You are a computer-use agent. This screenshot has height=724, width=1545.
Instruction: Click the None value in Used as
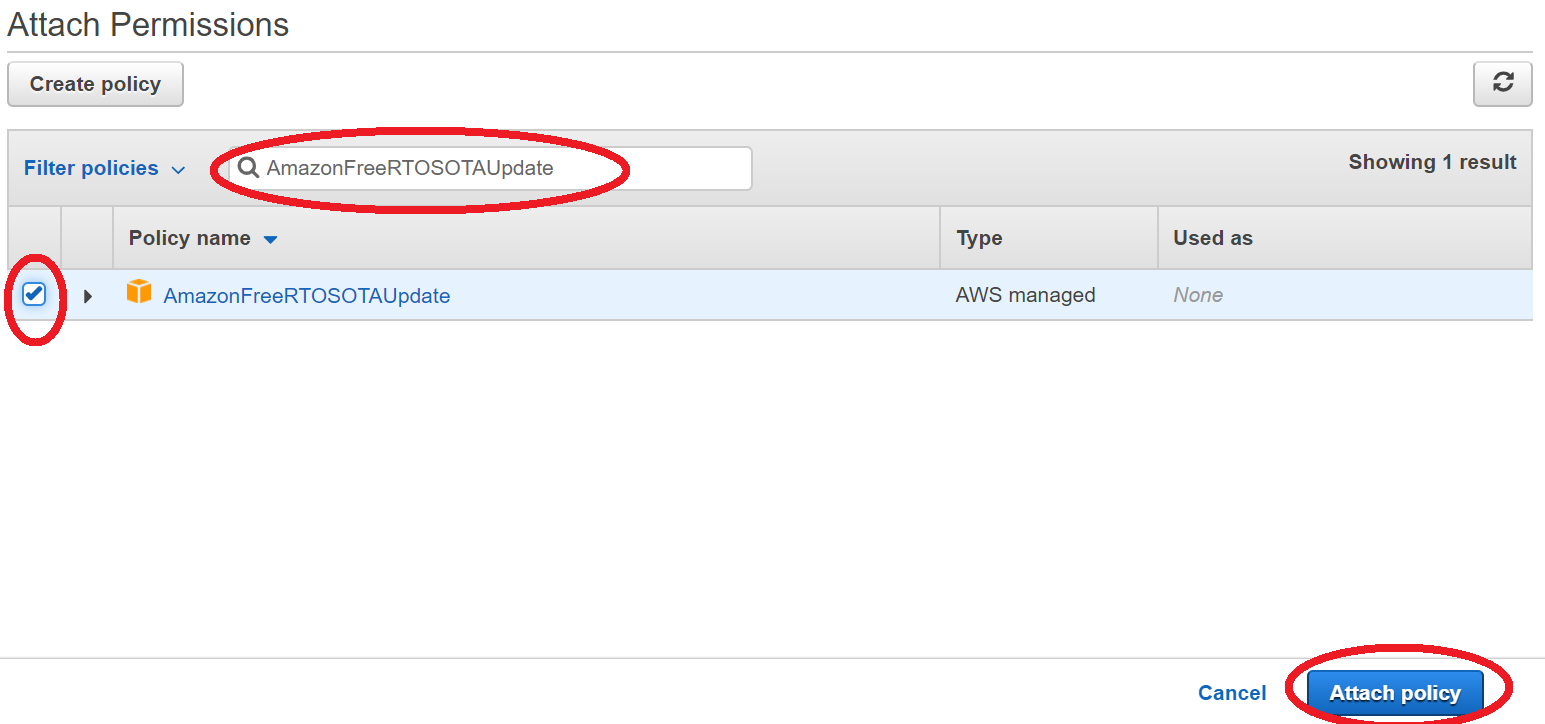(x=1198, y=295)
